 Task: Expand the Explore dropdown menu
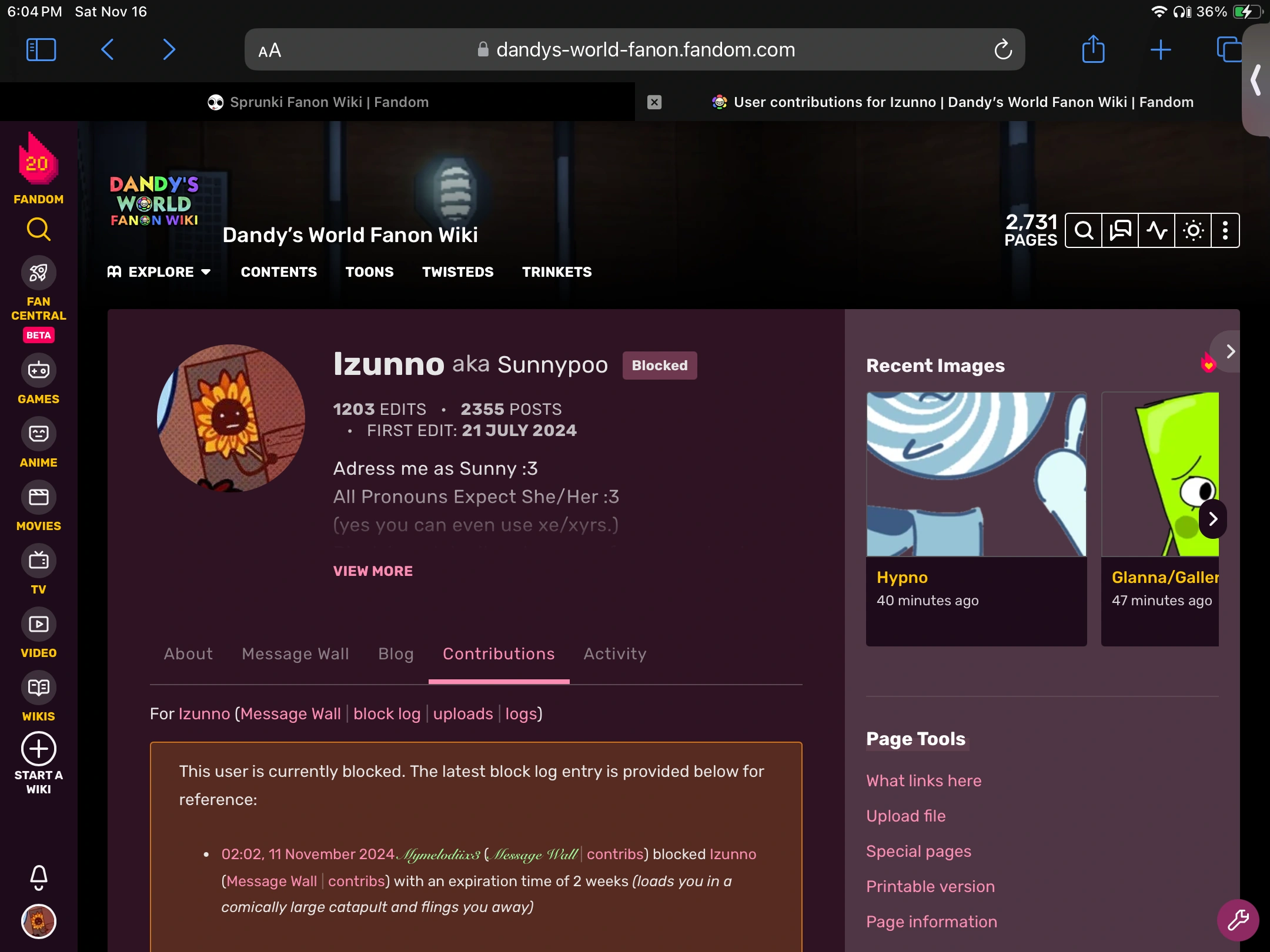(159, 271)
